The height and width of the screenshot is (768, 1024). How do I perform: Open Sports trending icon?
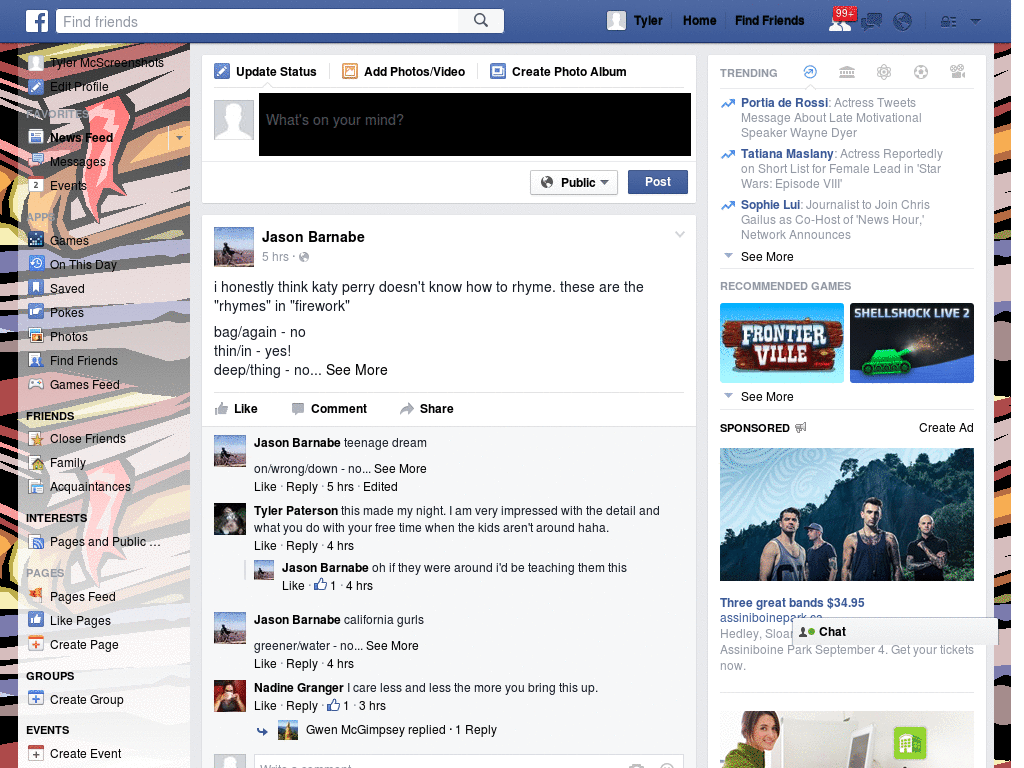pyautogui.click(x=921, y=72)
